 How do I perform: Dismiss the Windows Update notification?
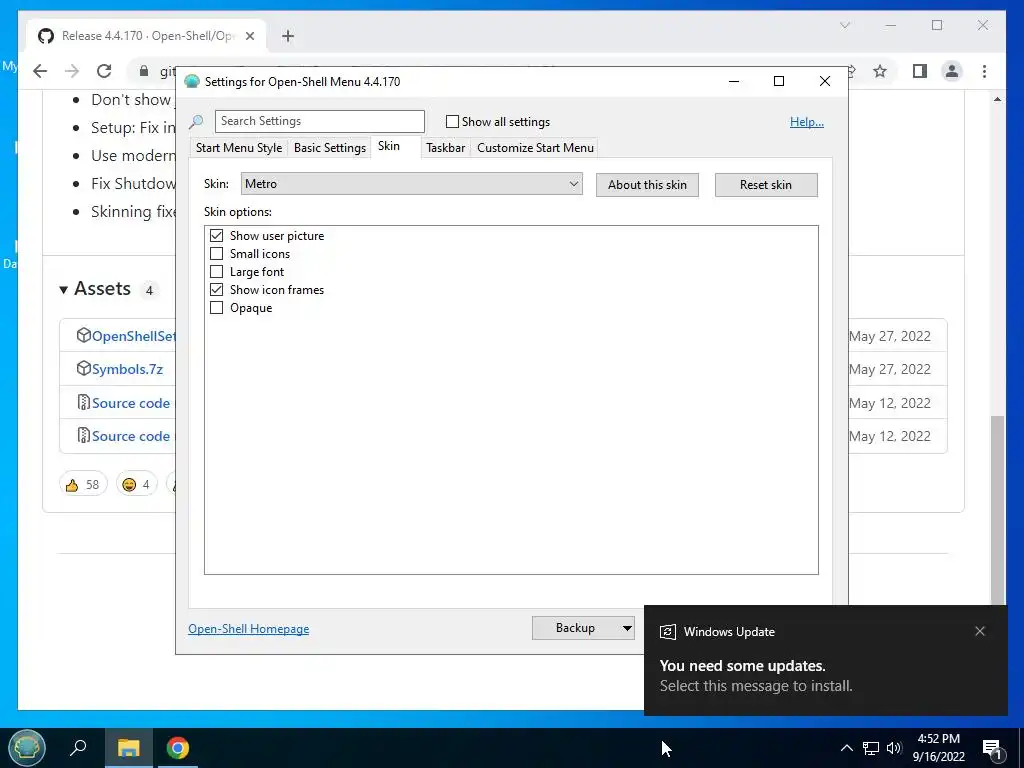coord(980,631)
